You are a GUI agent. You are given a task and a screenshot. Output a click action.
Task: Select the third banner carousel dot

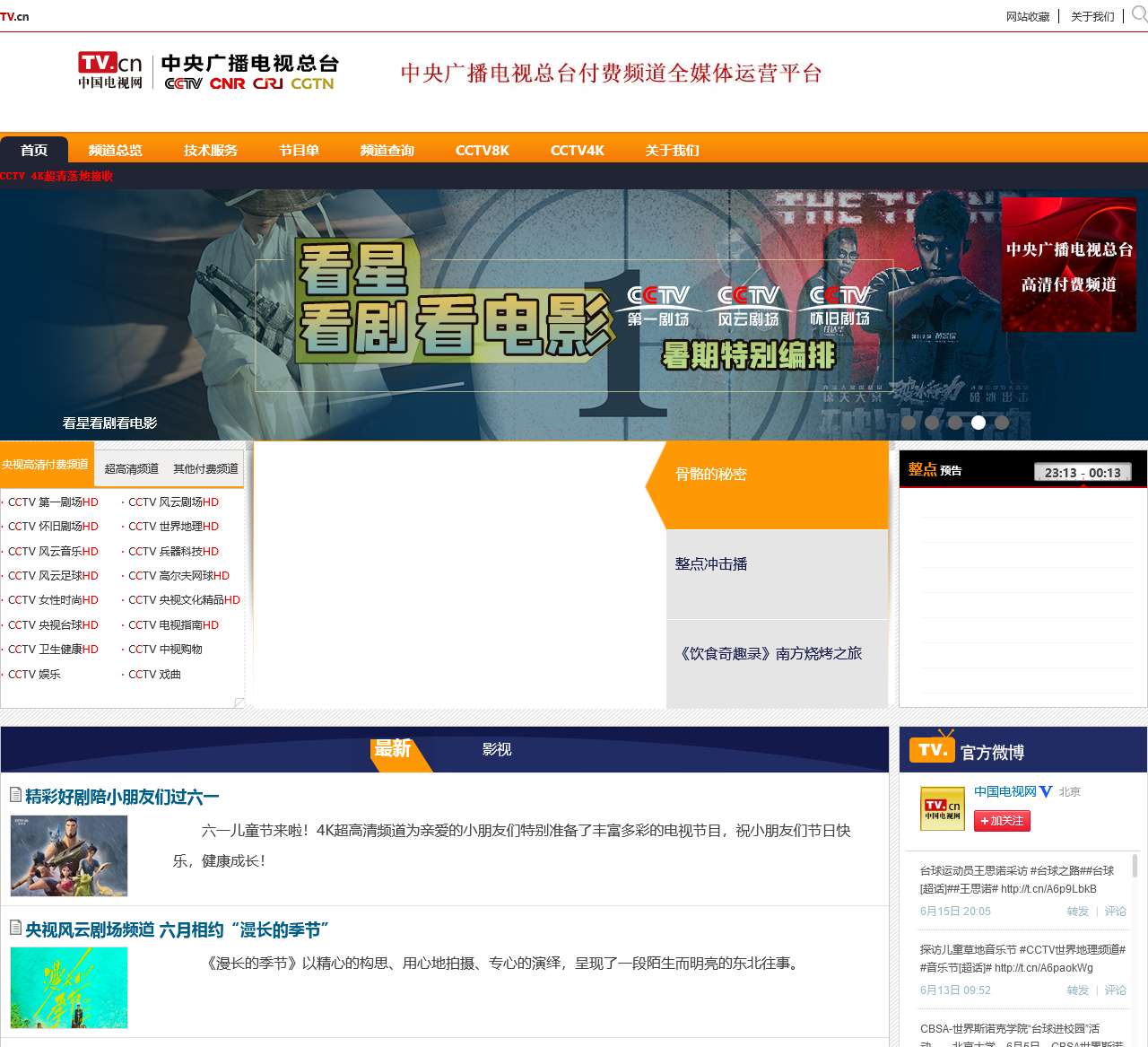point(955,423)
